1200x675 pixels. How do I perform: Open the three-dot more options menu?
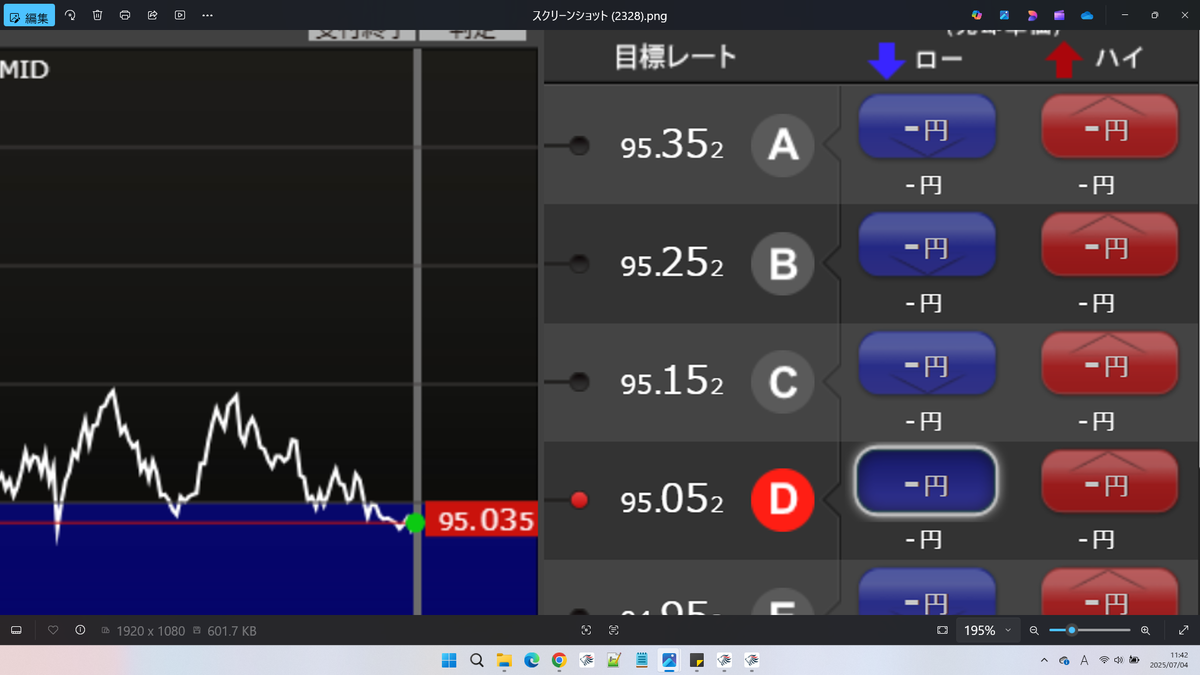click(x=207, y=16)
